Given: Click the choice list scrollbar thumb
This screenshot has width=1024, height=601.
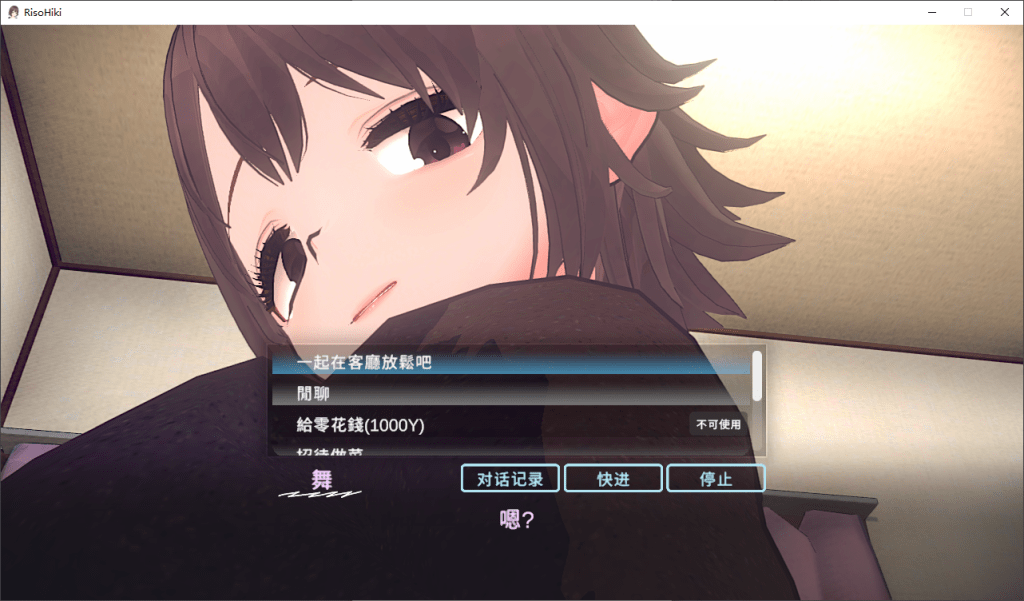Looking at the screenshot, I should pyautogui.click(x=757, y=376).
